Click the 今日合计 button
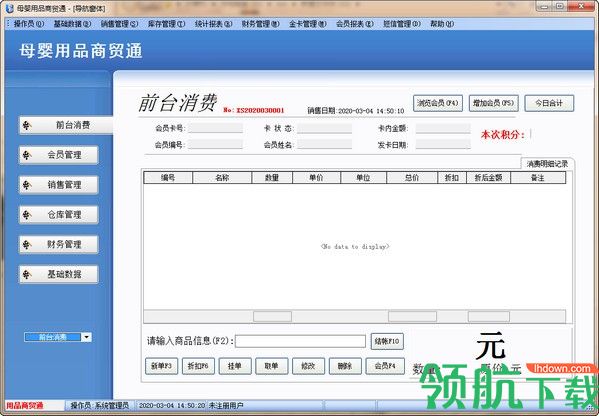599x416 pixels. (549, 103)
